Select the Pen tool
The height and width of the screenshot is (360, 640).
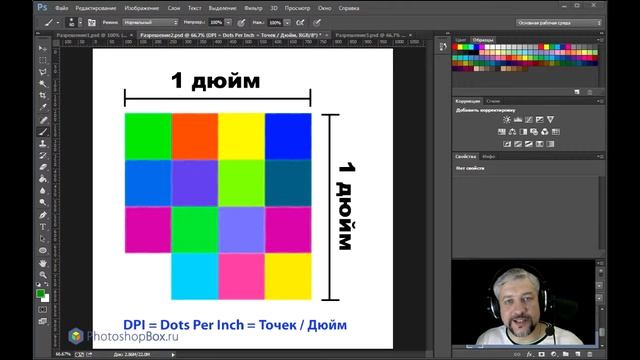point(42,215)
